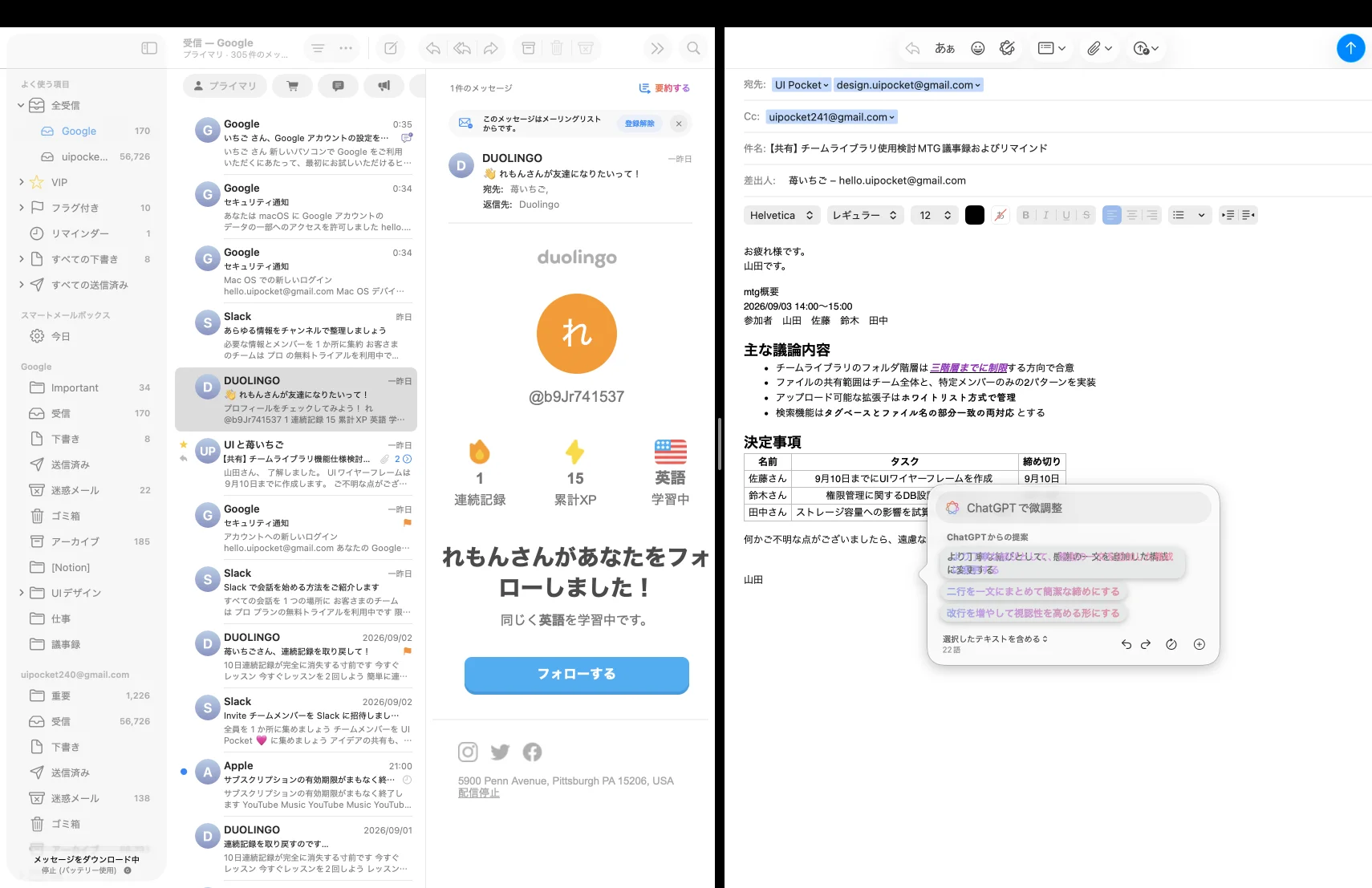Undo the ChatGPT rewrite in the popup
Screen dimensions: 1372x888
coord(1126,644)
